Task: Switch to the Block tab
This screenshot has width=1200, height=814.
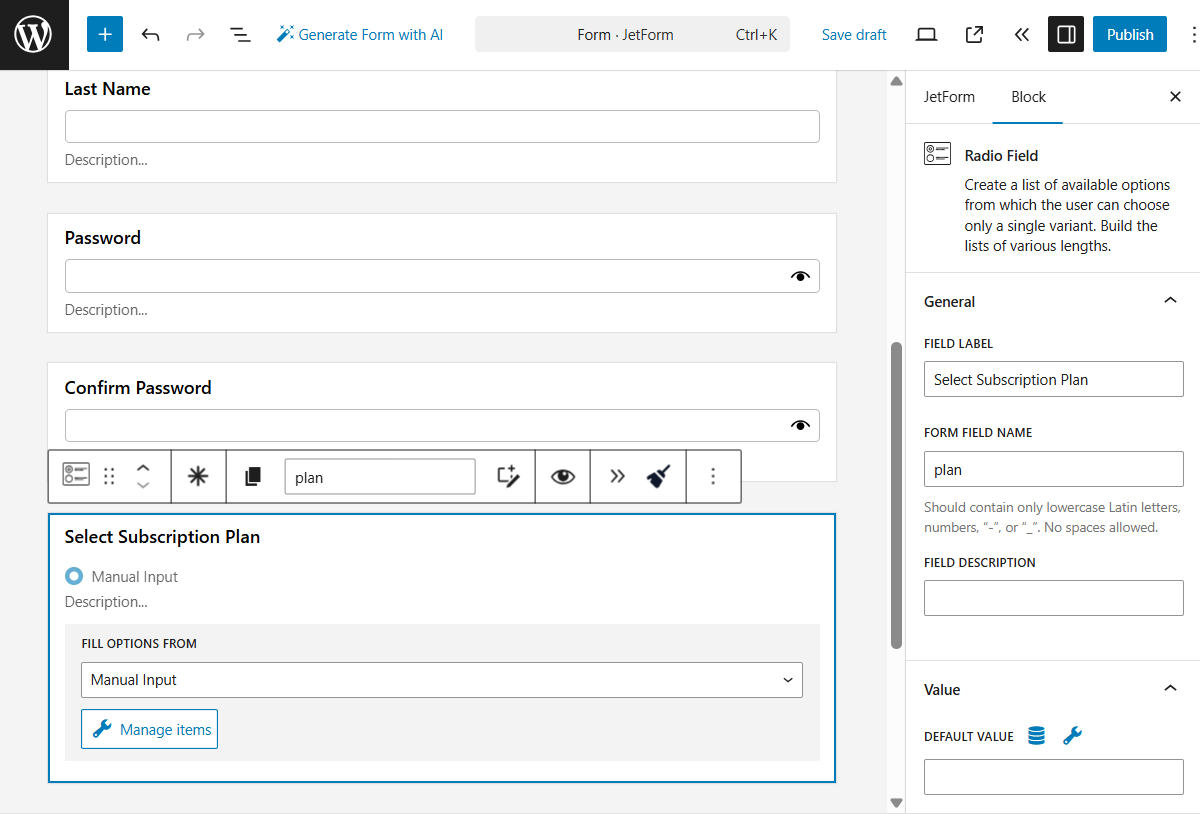Action: coord(1028,97)
